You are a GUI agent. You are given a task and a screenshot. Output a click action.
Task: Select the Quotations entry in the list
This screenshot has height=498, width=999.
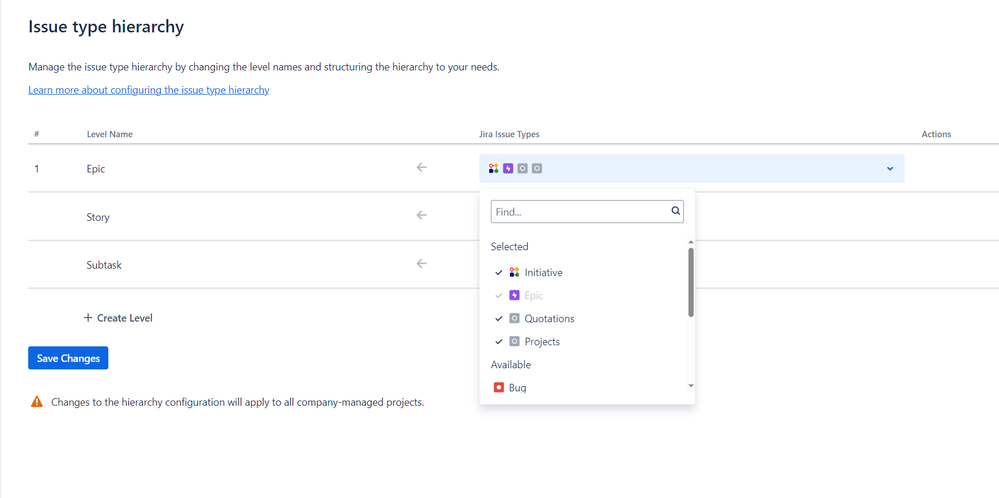tap(549, 318)
